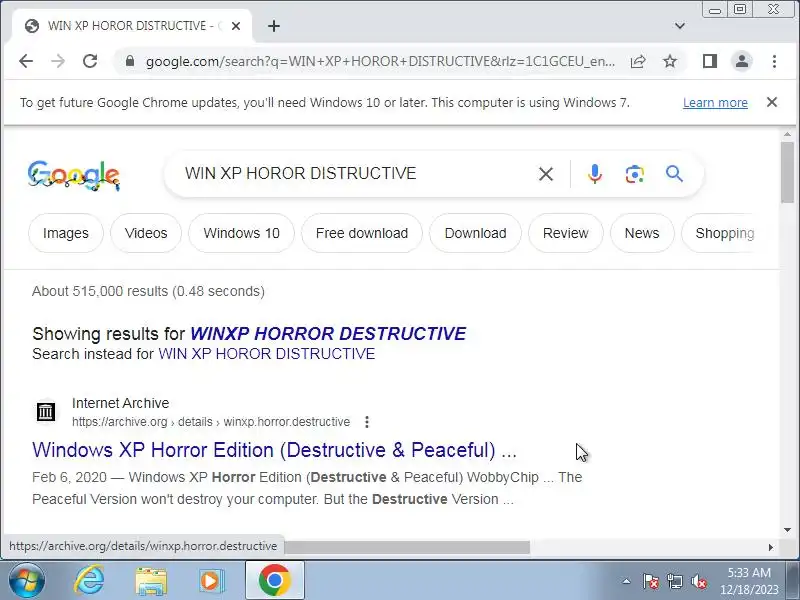The width and height of the screenshot is (800, 600).
Task: Select the Review filter chip
Action: (565, 233)
